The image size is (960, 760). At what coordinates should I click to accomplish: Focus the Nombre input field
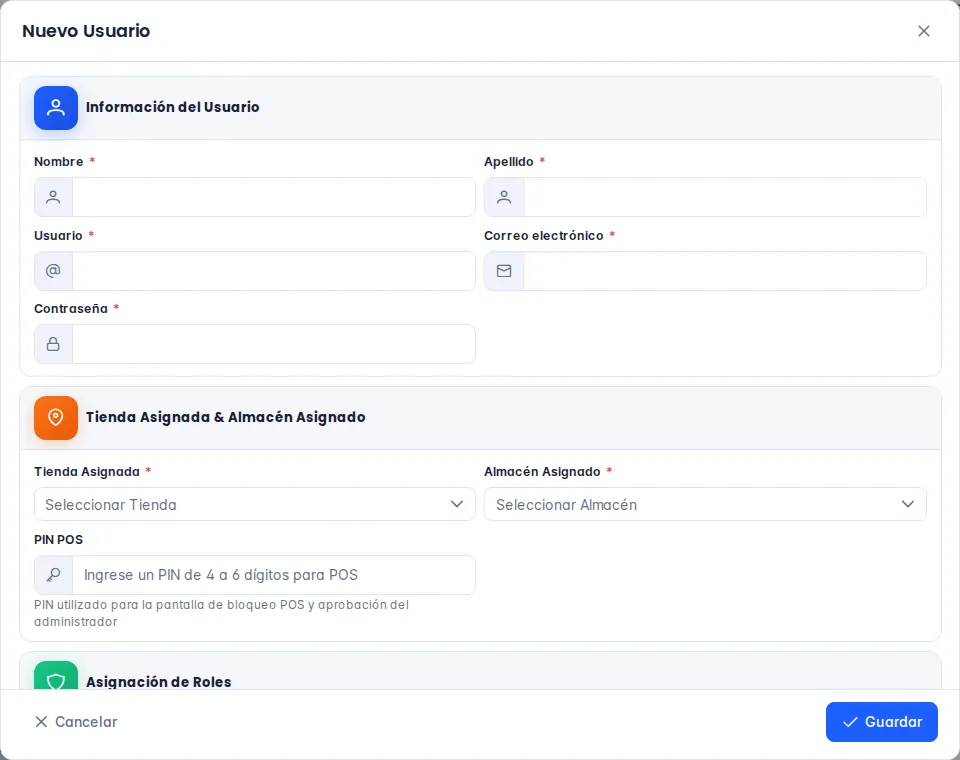click(x=274, y=197)
